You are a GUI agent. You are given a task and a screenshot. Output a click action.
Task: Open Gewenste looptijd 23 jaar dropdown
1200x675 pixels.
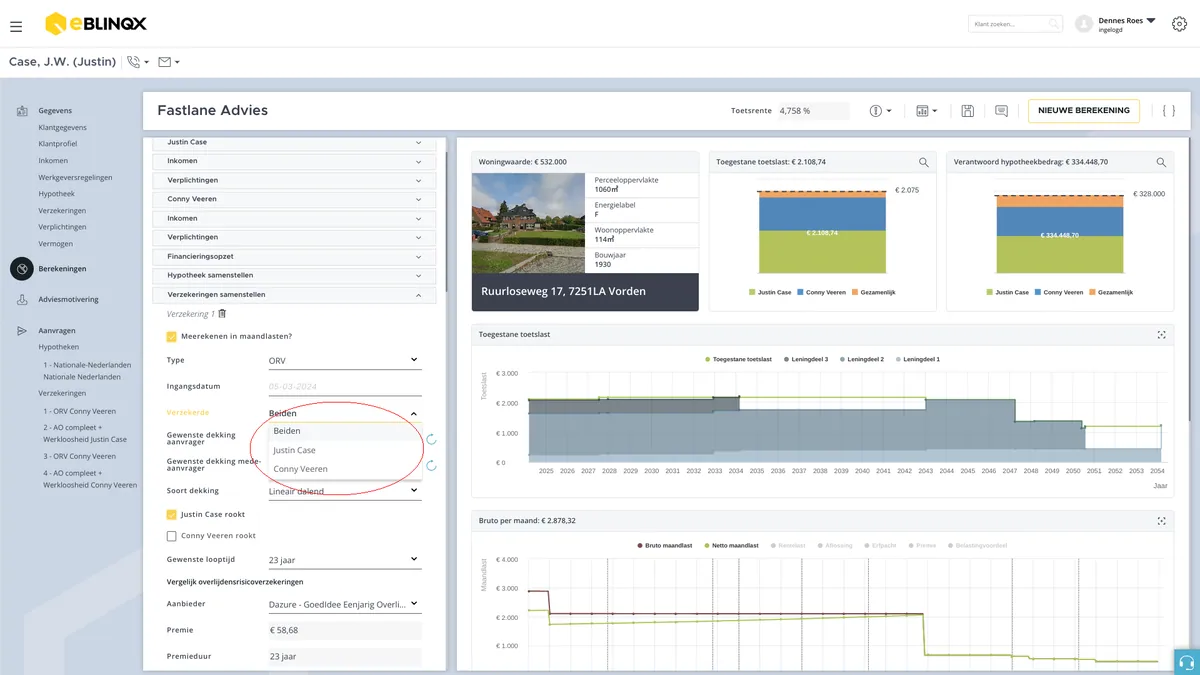[344, 560]
